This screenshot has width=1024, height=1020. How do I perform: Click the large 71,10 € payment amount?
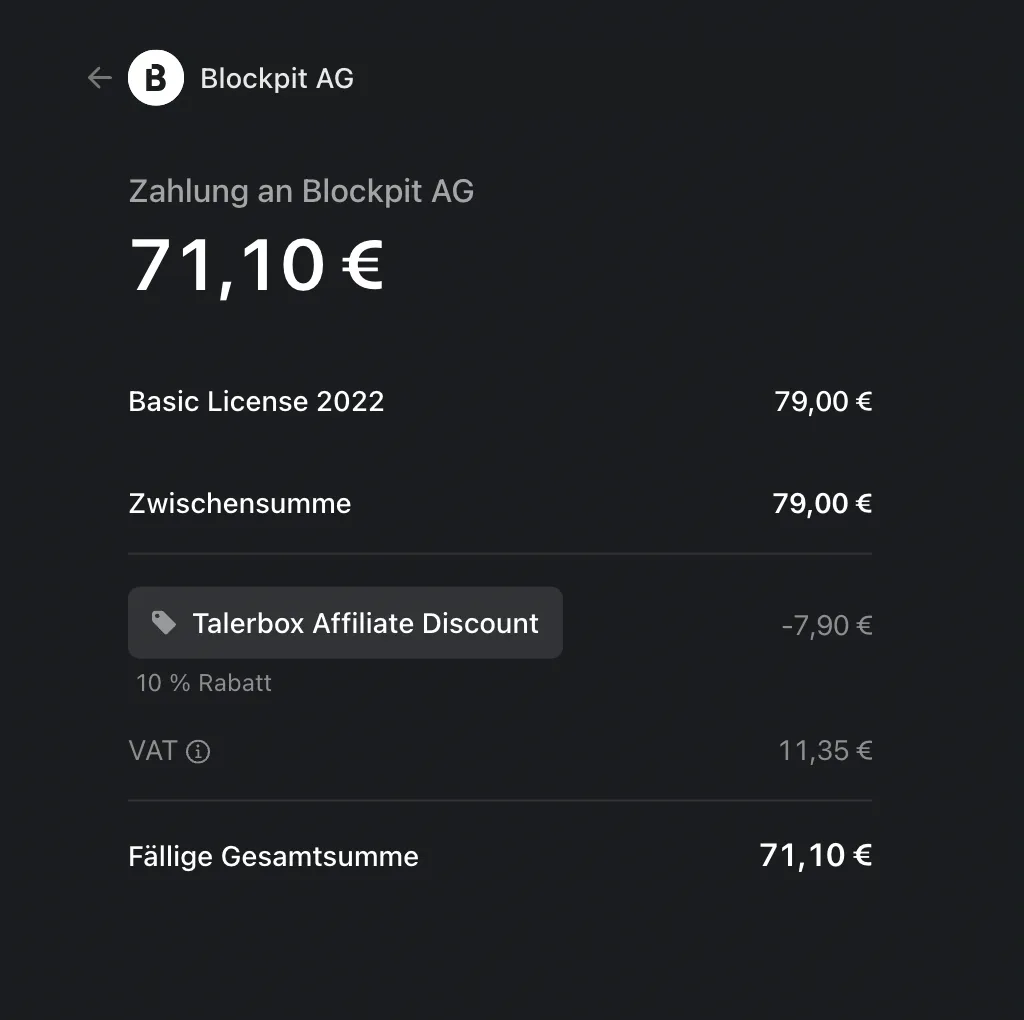click(x=257, y=265)
